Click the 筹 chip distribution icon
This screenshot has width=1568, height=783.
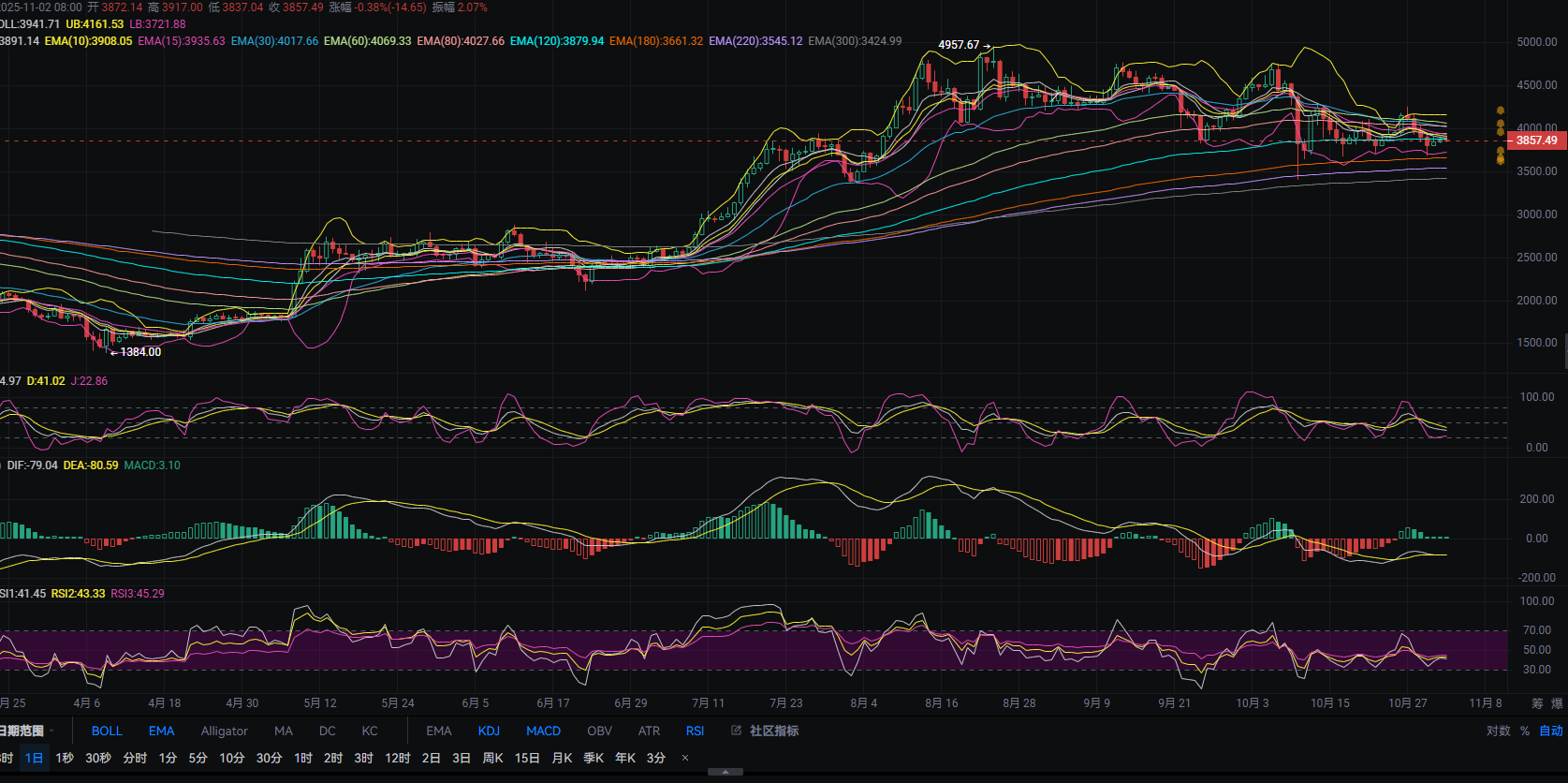coord(1537,703)
